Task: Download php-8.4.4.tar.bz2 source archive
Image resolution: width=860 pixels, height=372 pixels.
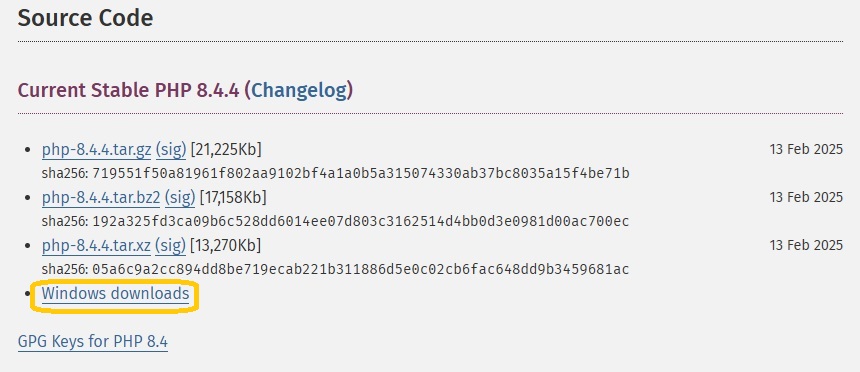Action: pos(101,197)
